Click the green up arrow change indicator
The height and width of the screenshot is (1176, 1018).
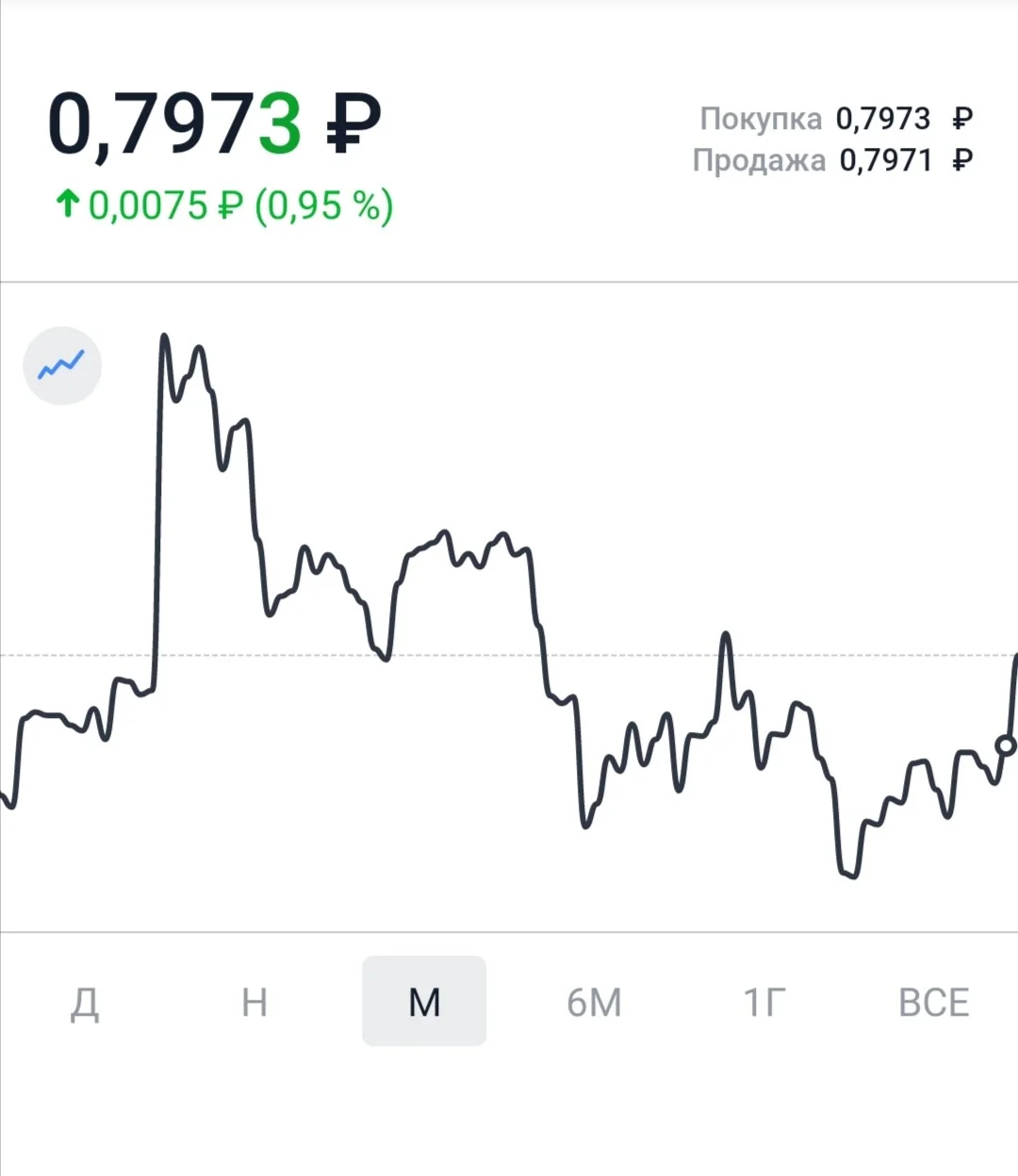click(x=67, y=203)
